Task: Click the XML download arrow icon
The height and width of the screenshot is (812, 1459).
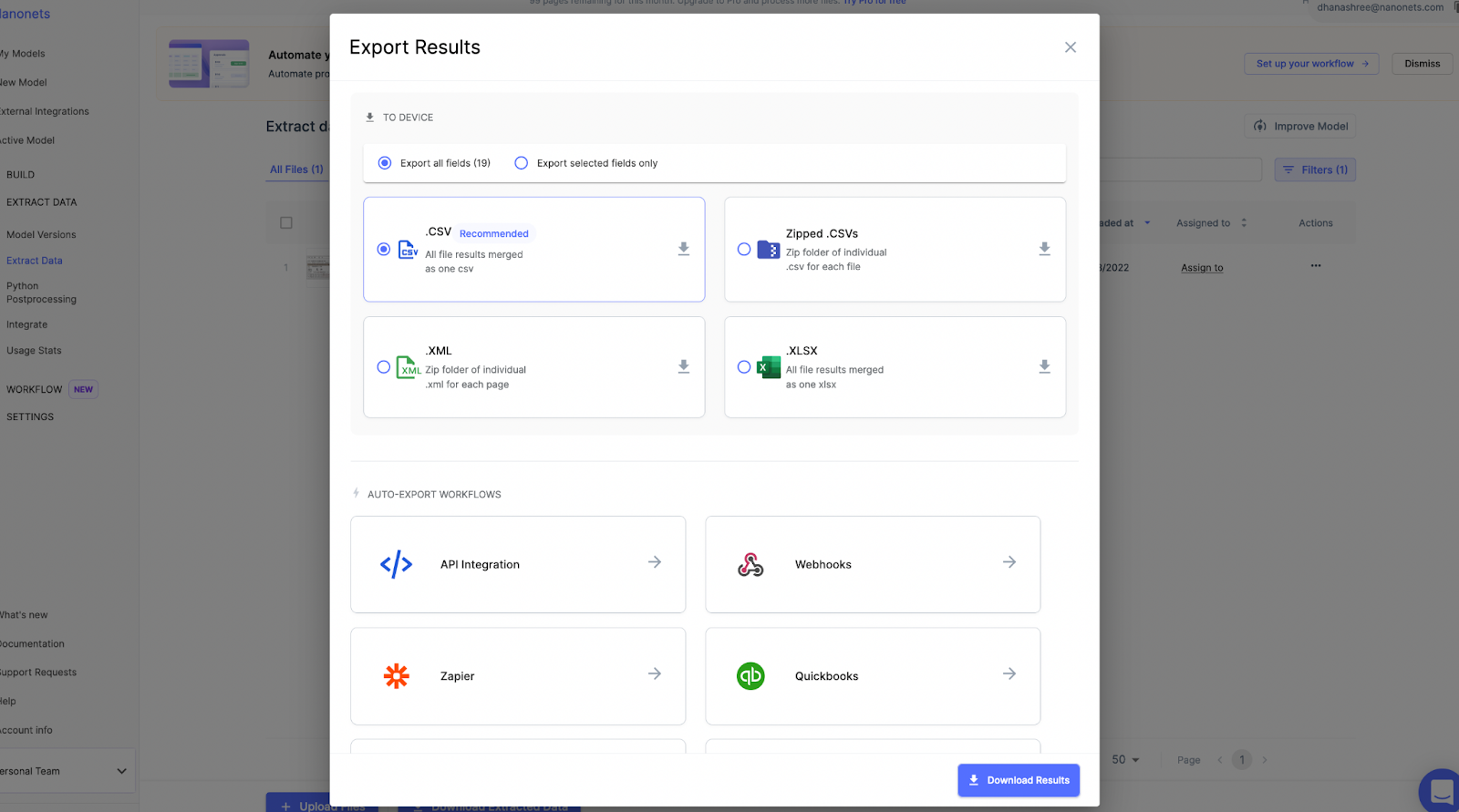Action: point(684,366)
